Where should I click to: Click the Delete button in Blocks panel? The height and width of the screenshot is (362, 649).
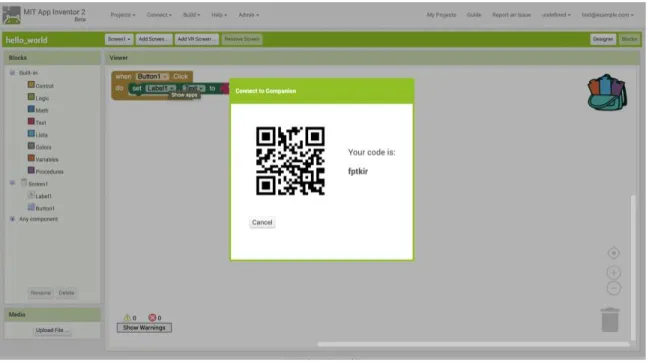tap(66, 293)
